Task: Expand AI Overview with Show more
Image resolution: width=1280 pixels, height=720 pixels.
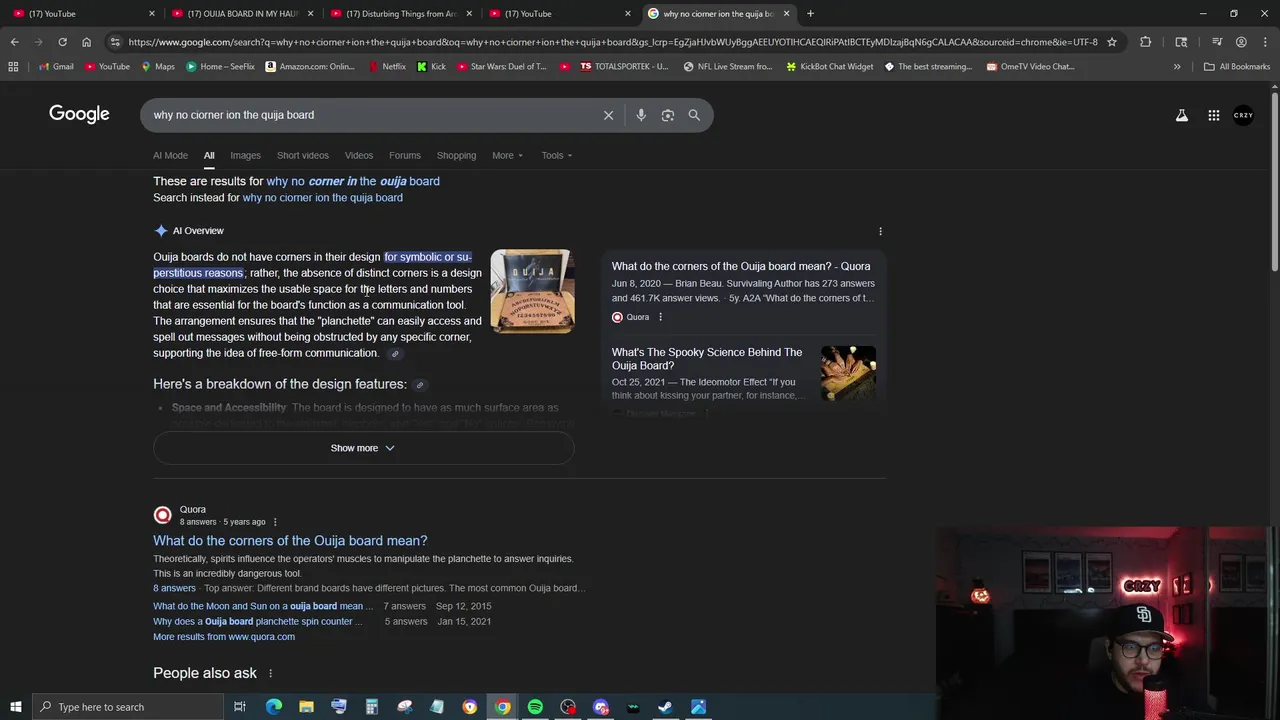Action: tap(363, 448)
